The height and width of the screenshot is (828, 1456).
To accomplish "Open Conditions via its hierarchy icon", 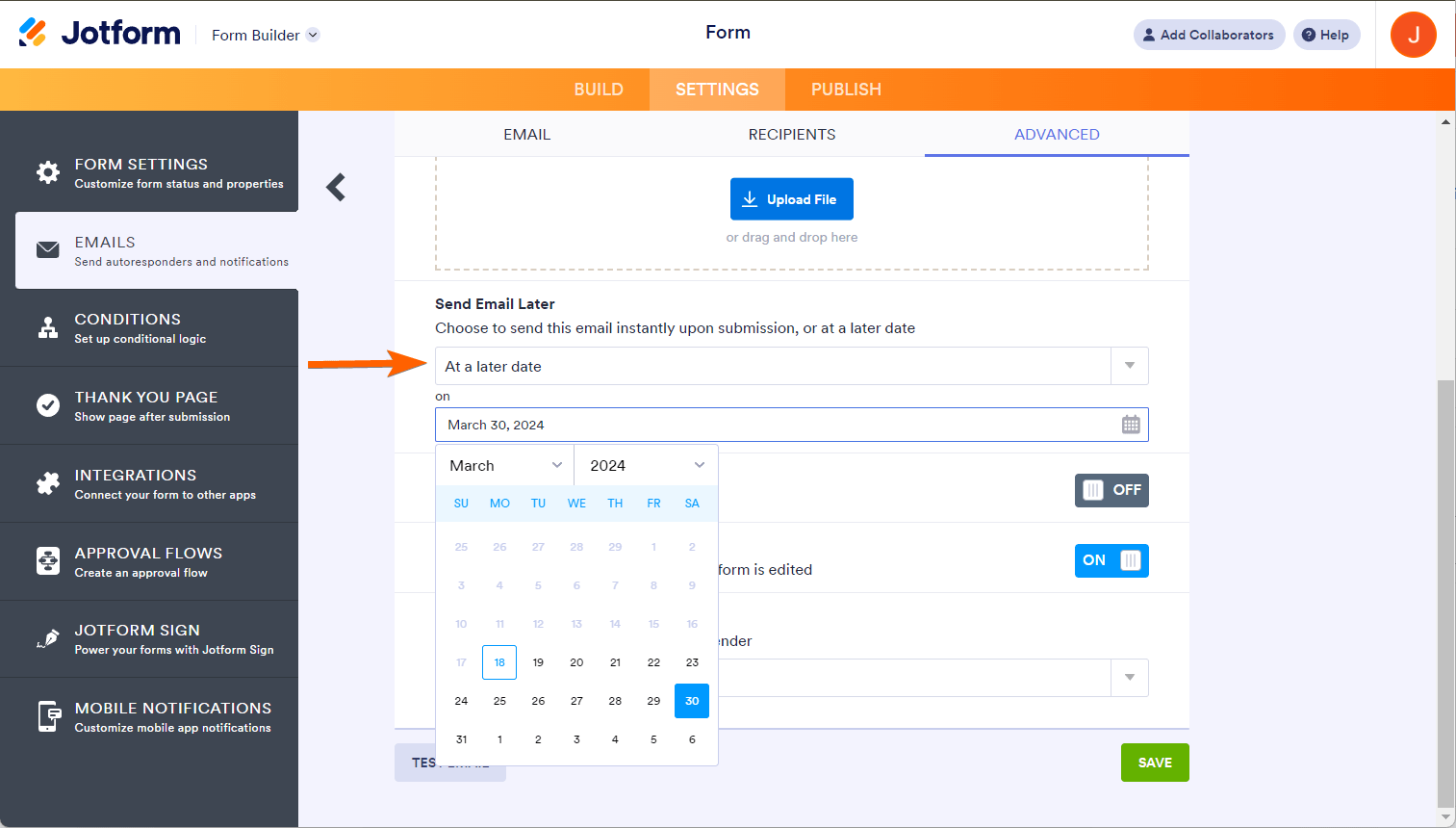I will (x=48, y=328).
